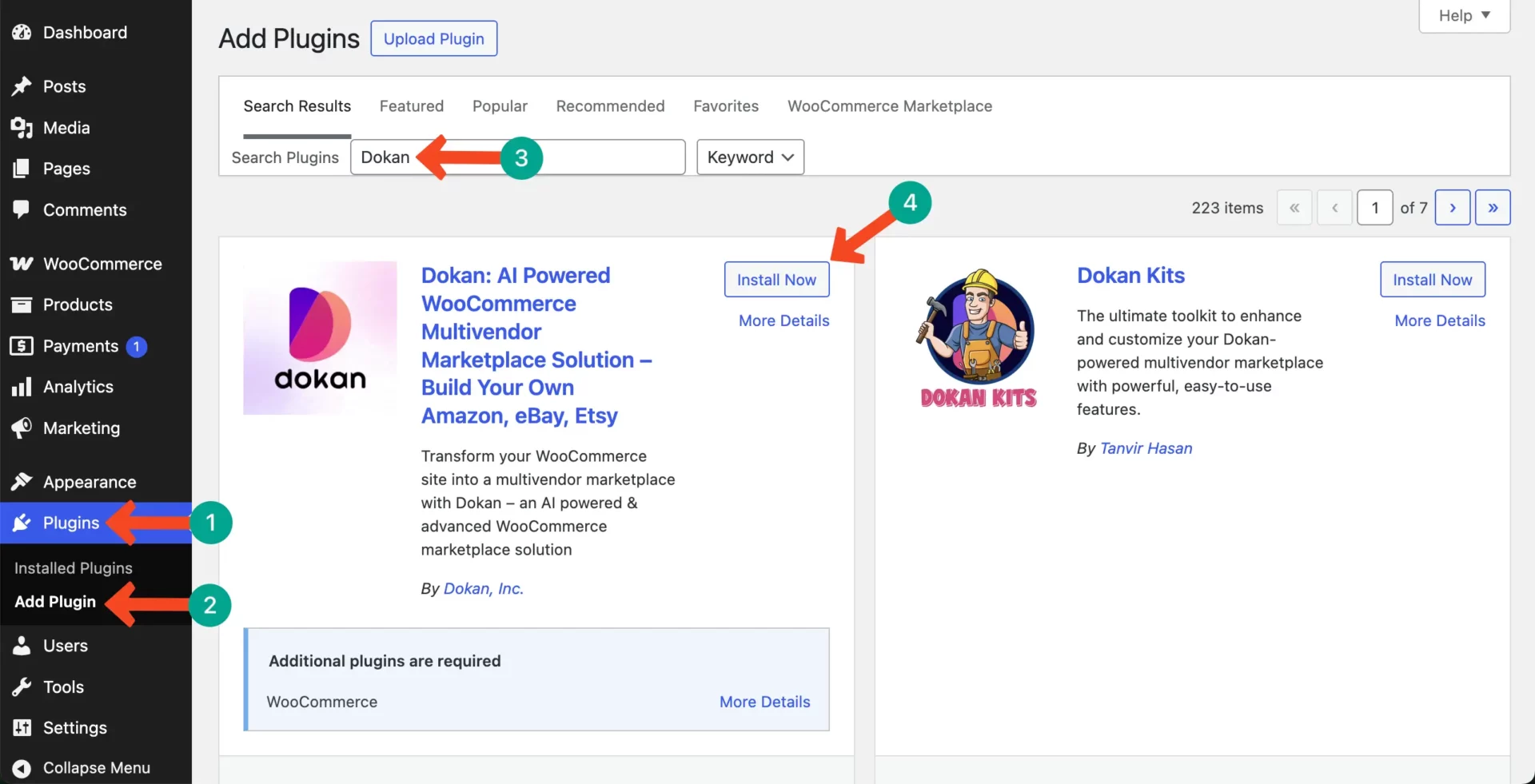Click the Products box icon
1535x784 pixels.
click(x=22, y=304)
